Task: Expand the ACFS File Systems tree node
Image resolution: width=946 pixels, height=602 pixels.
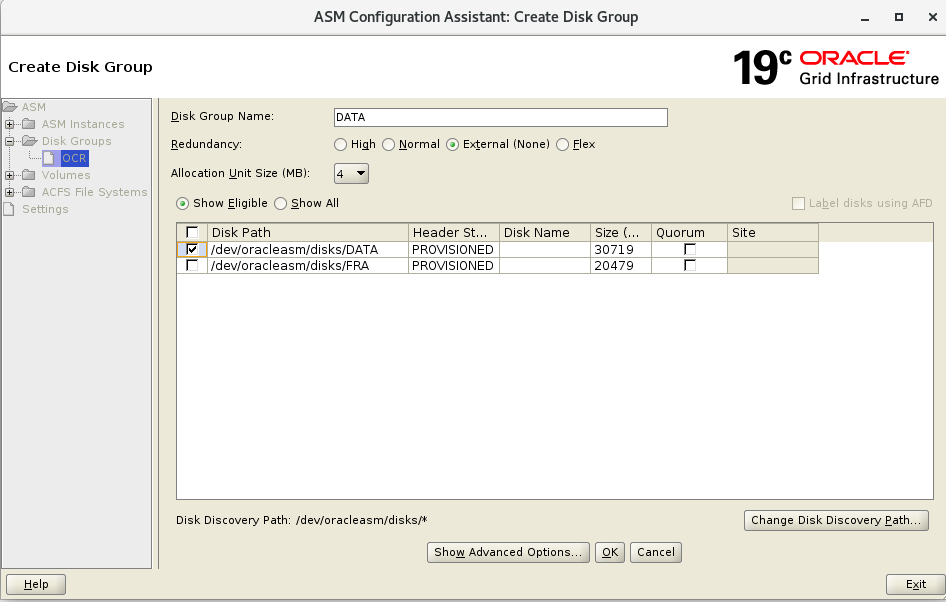Action: point(10,192)
